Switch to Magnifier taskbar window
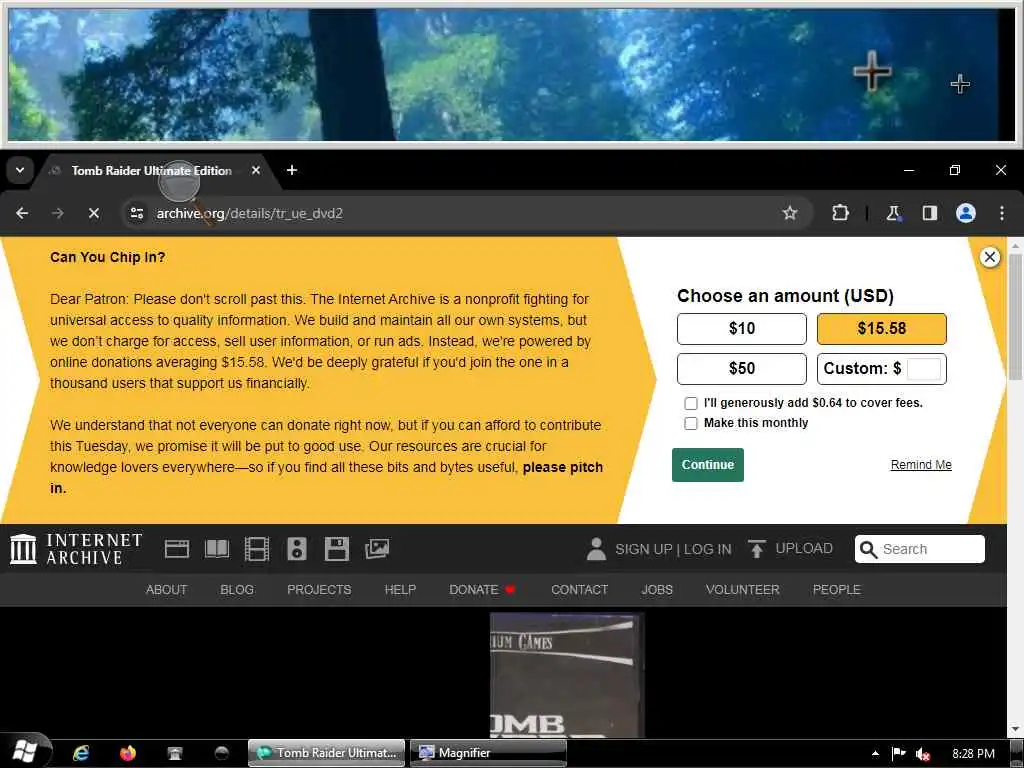The height and width of the screenshot is (768, 1024). coord(488,753)
